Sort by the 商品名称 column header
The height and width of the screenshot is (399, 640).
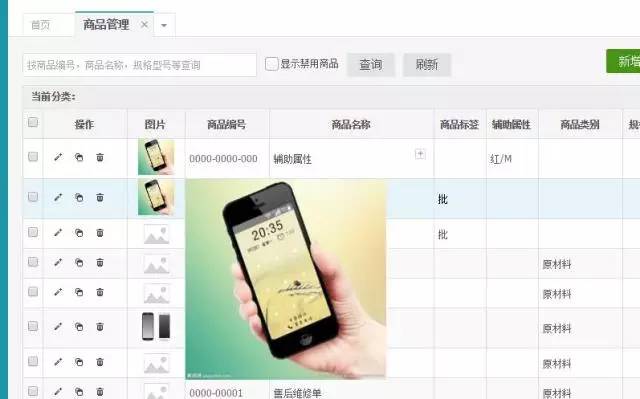point(351,124)
